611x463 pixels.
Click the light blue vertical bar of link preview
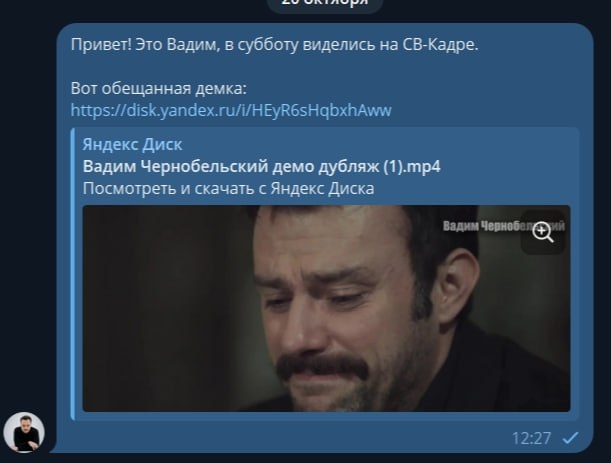click(72, 274)
